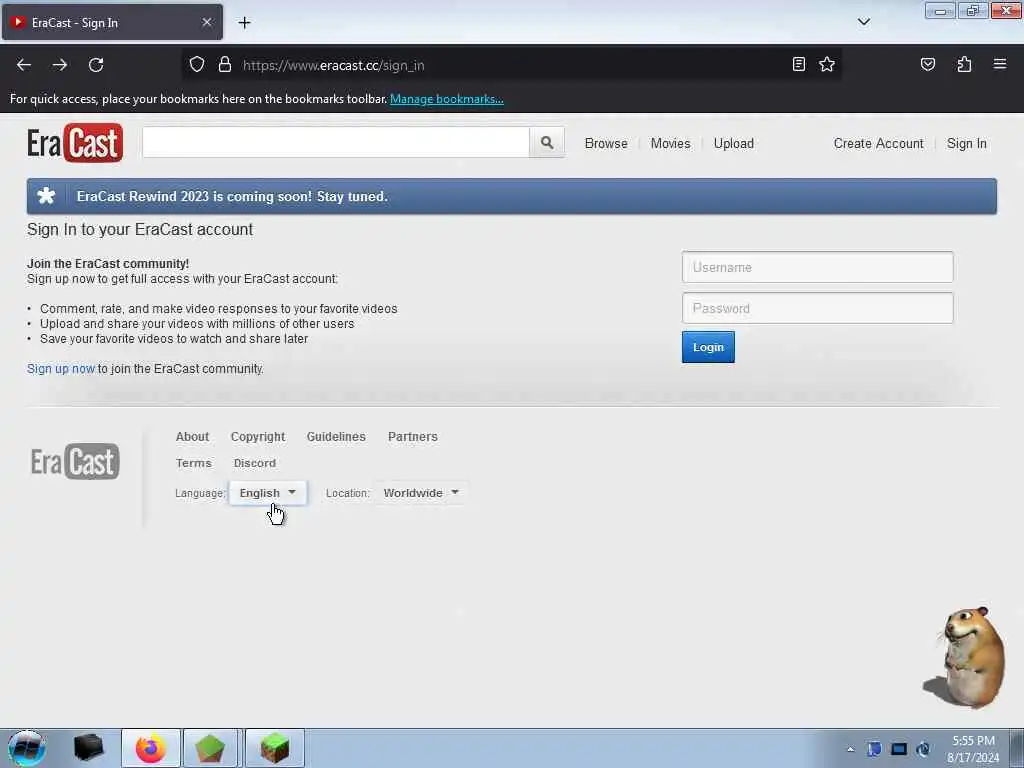The height and width of the screenshot is (768, 1024).
Task: Expand the English language dropdown
Action: 268,493
